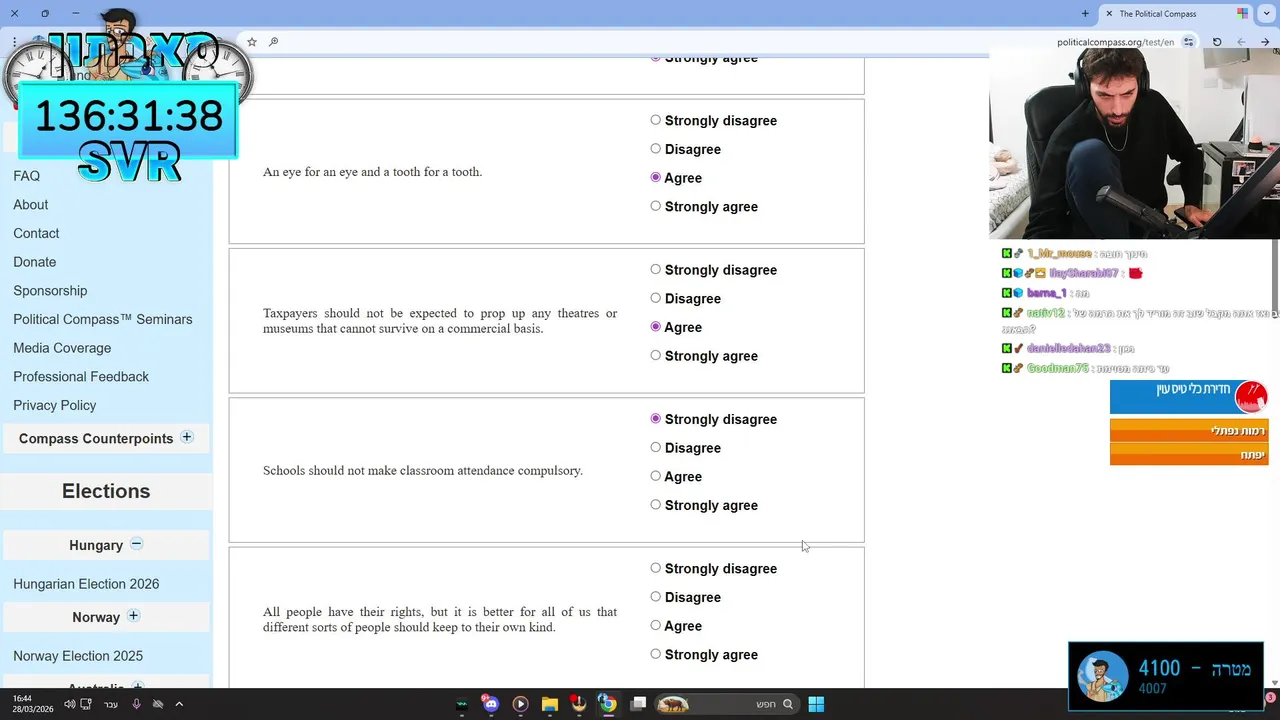Viewport: 1280px width, 720px height.
Task: Select Strongly agree for eye for an eye
Action: (x=656, y=206)
